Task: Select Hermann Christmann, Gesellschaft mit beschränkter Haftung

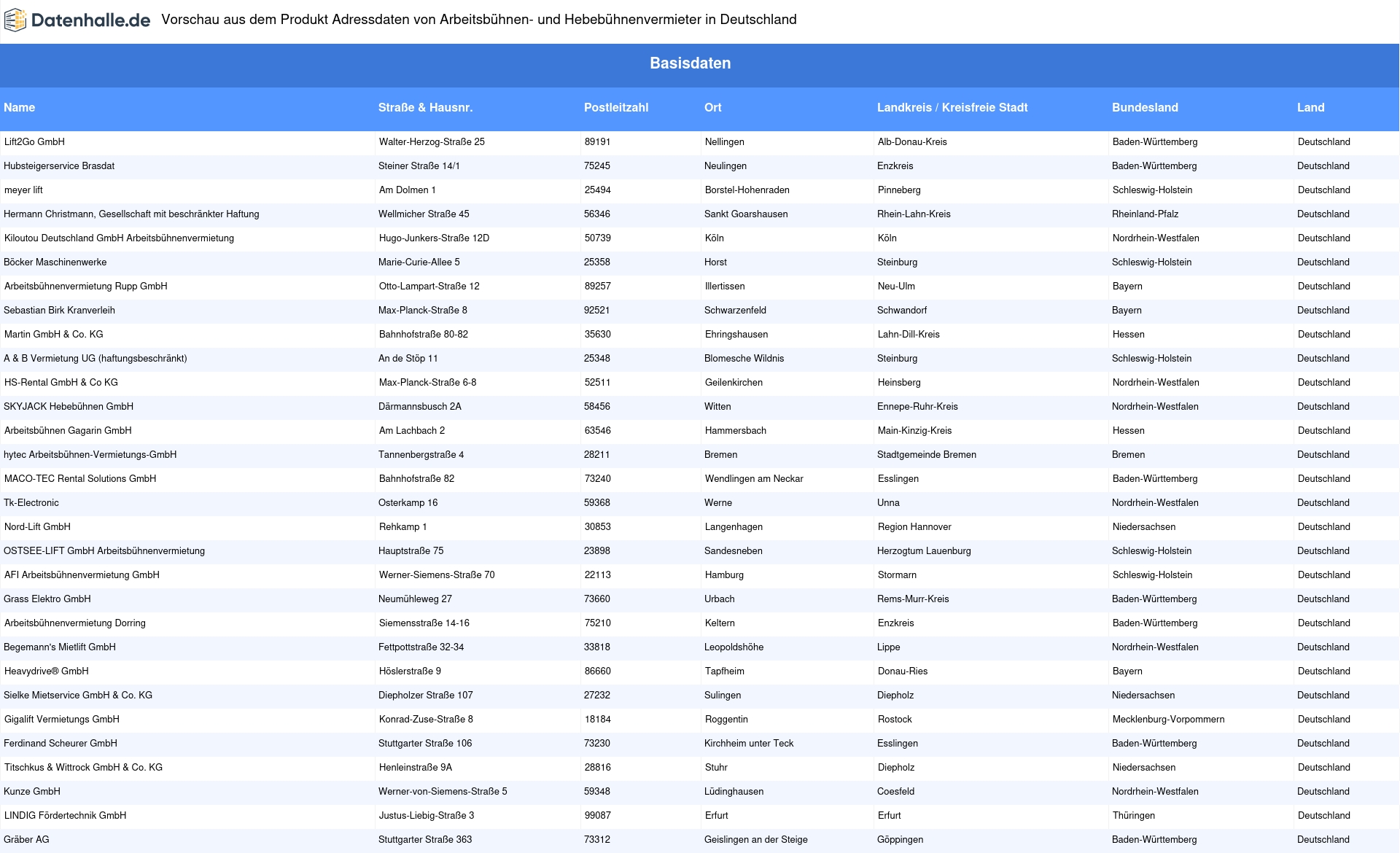Action: (x=131, y=214)
